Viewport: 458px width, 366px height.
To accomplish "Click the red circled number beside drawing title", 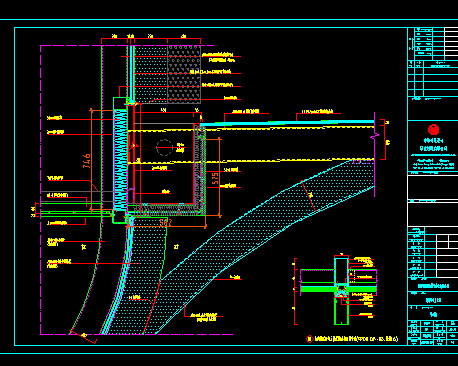I will [x=310, y=339].
